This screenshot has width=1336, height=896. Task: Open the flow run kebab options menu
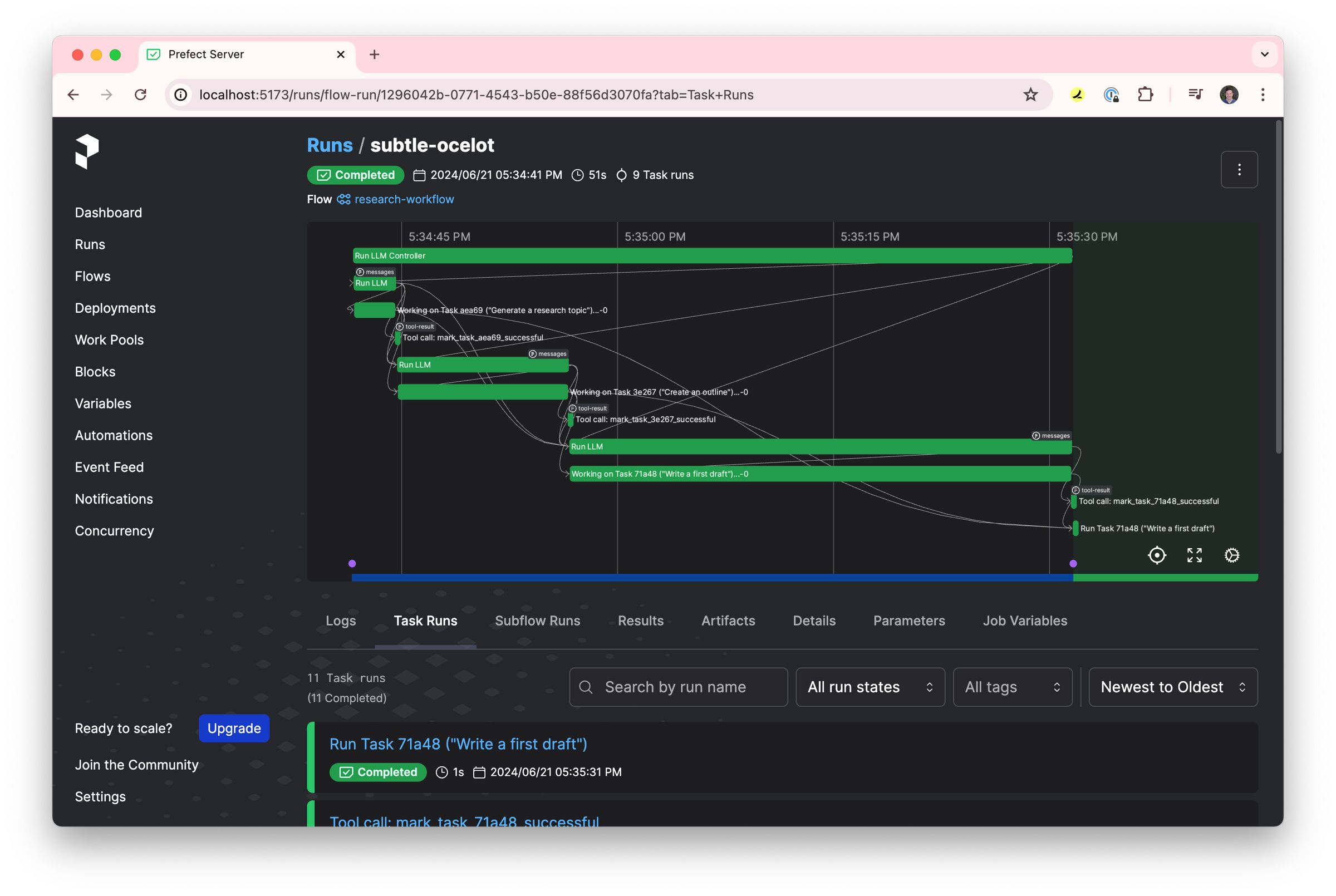pyautogui.click(x=1239, y=169)
